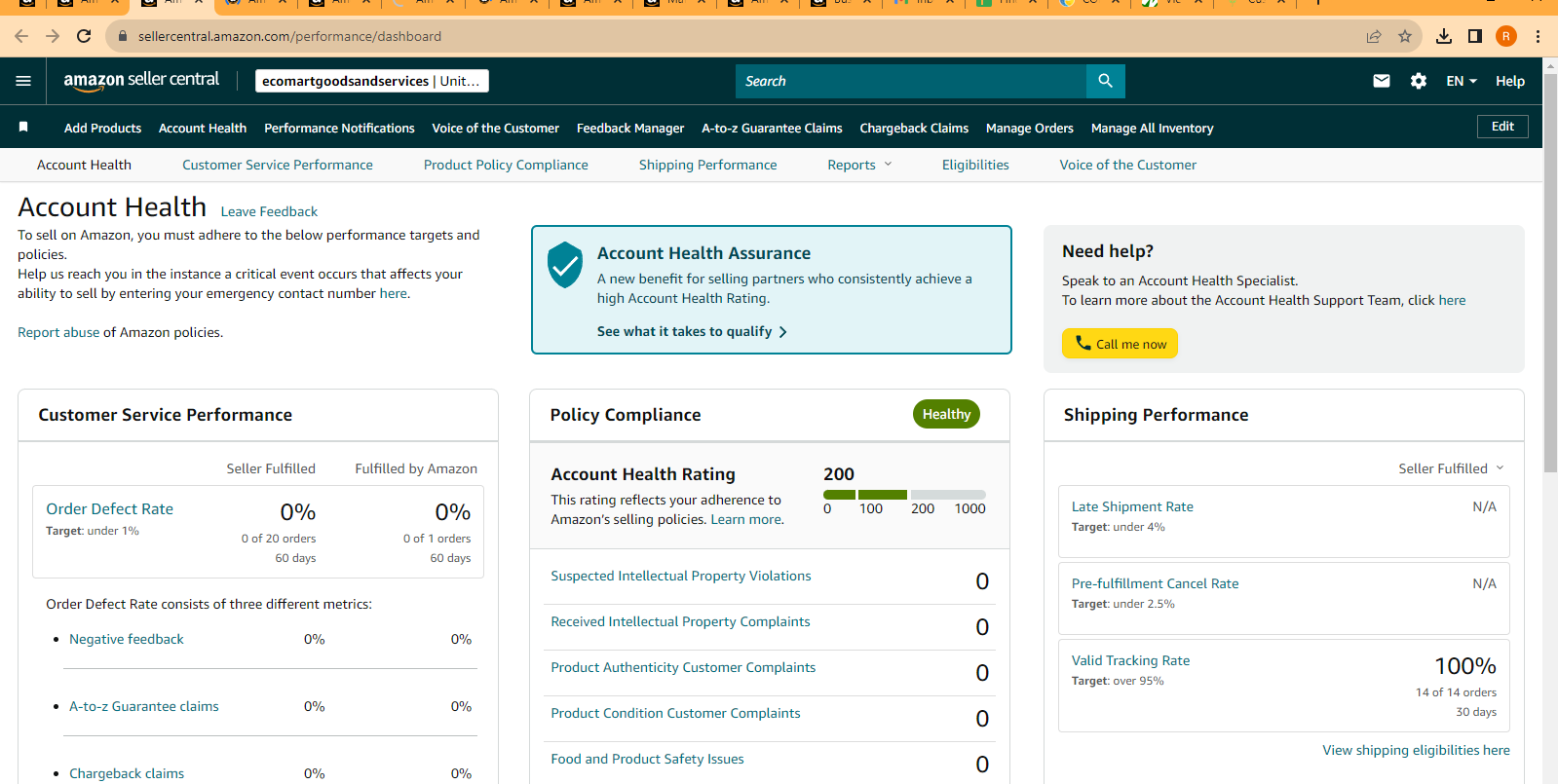Click the phone icon on Call me now

click(1083, 343)
